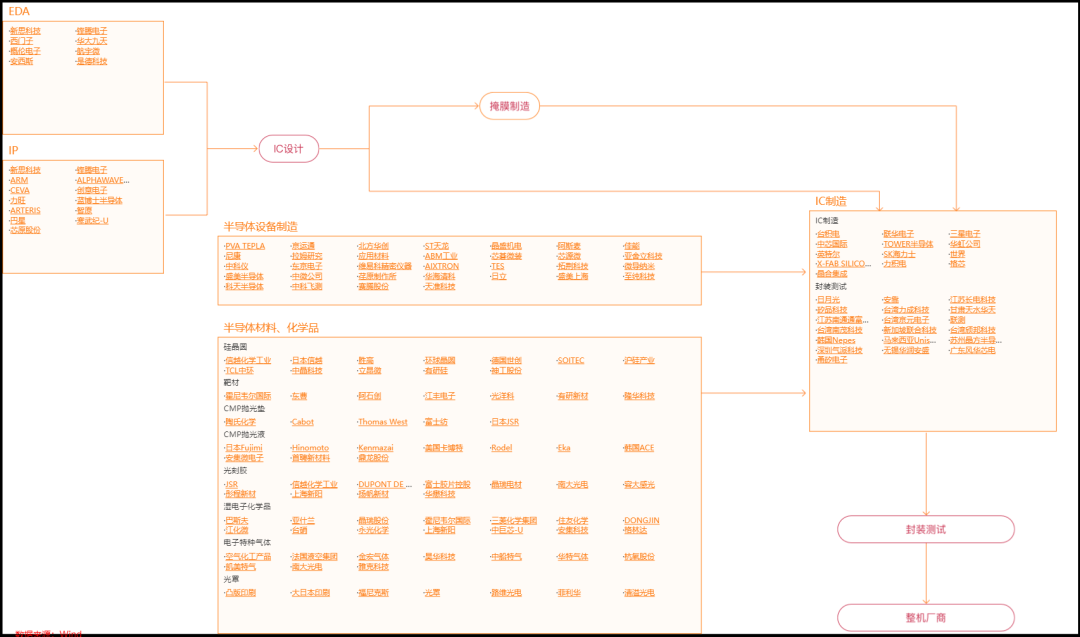This screenshot has height=637, width=1080.
Task: Click the 封装测试 rounded node above 整机厂商
Action: click(x=926, y=530)
